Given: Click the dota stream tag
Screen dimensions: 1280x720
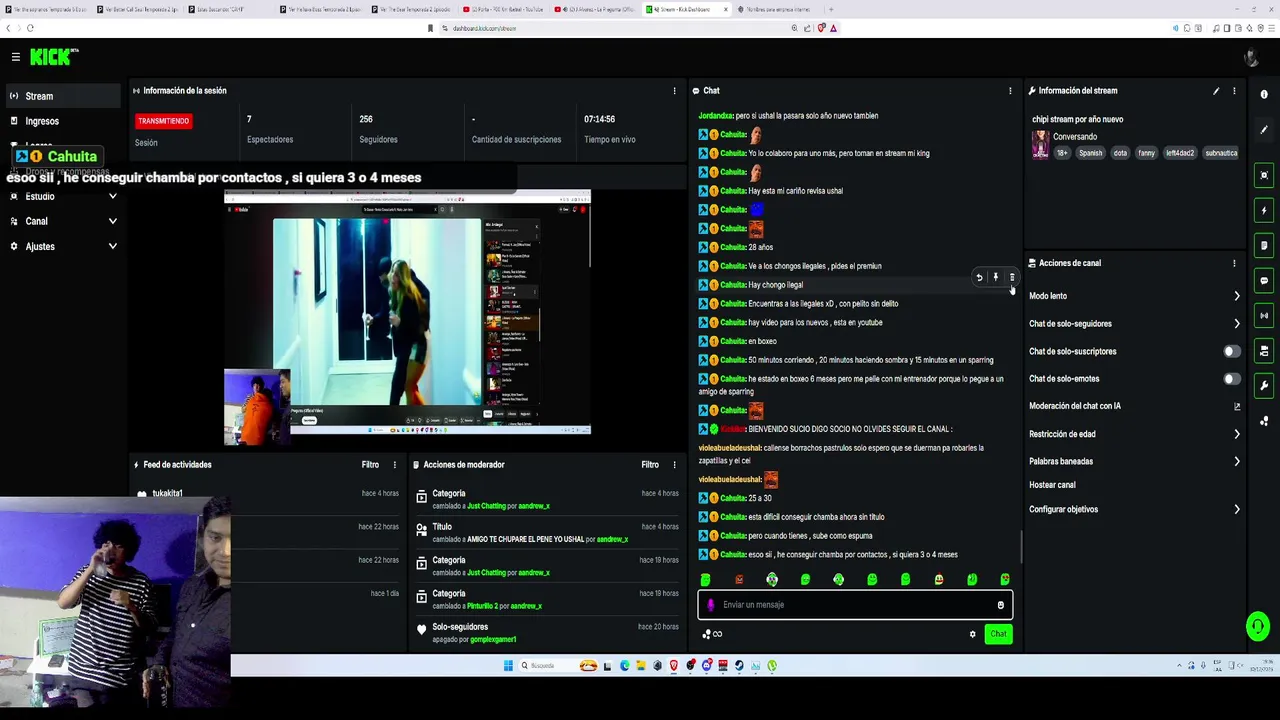Looking at the screenshot, I should (1120, 153).
